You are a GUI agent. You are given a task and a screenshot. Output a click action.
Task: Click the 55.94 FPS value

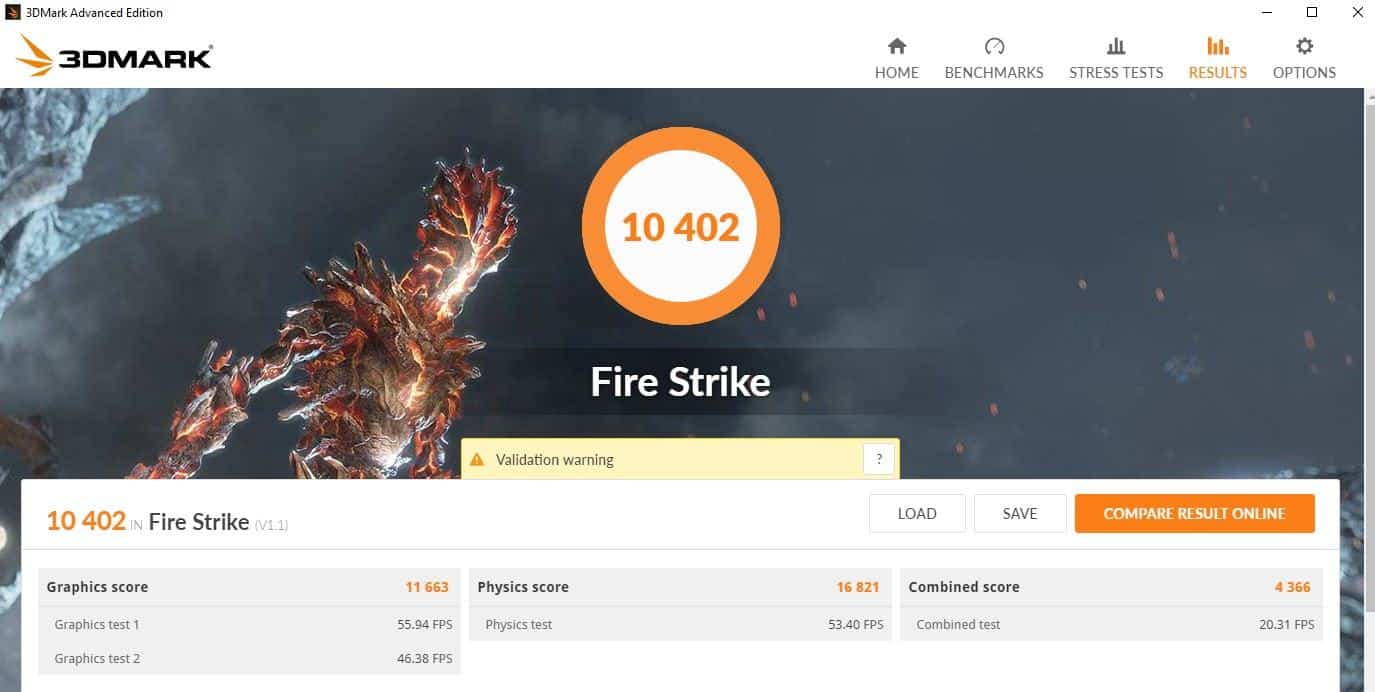click(x=425, y=624)
